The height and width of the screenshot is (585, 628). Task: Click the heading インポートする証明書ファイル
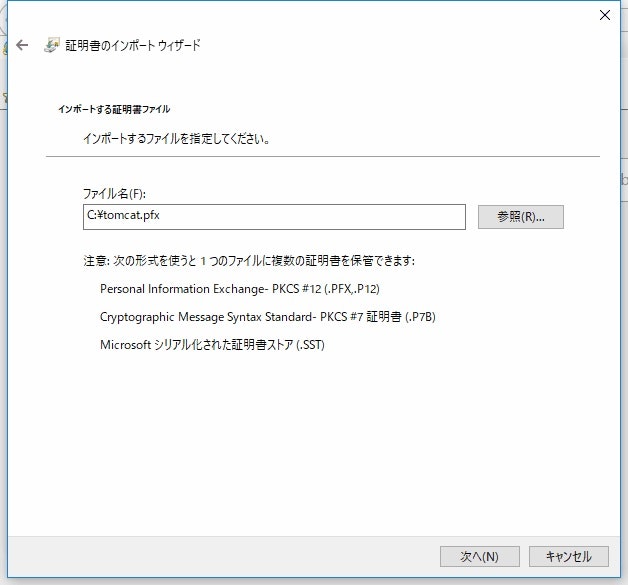click(x=114, y=109)
